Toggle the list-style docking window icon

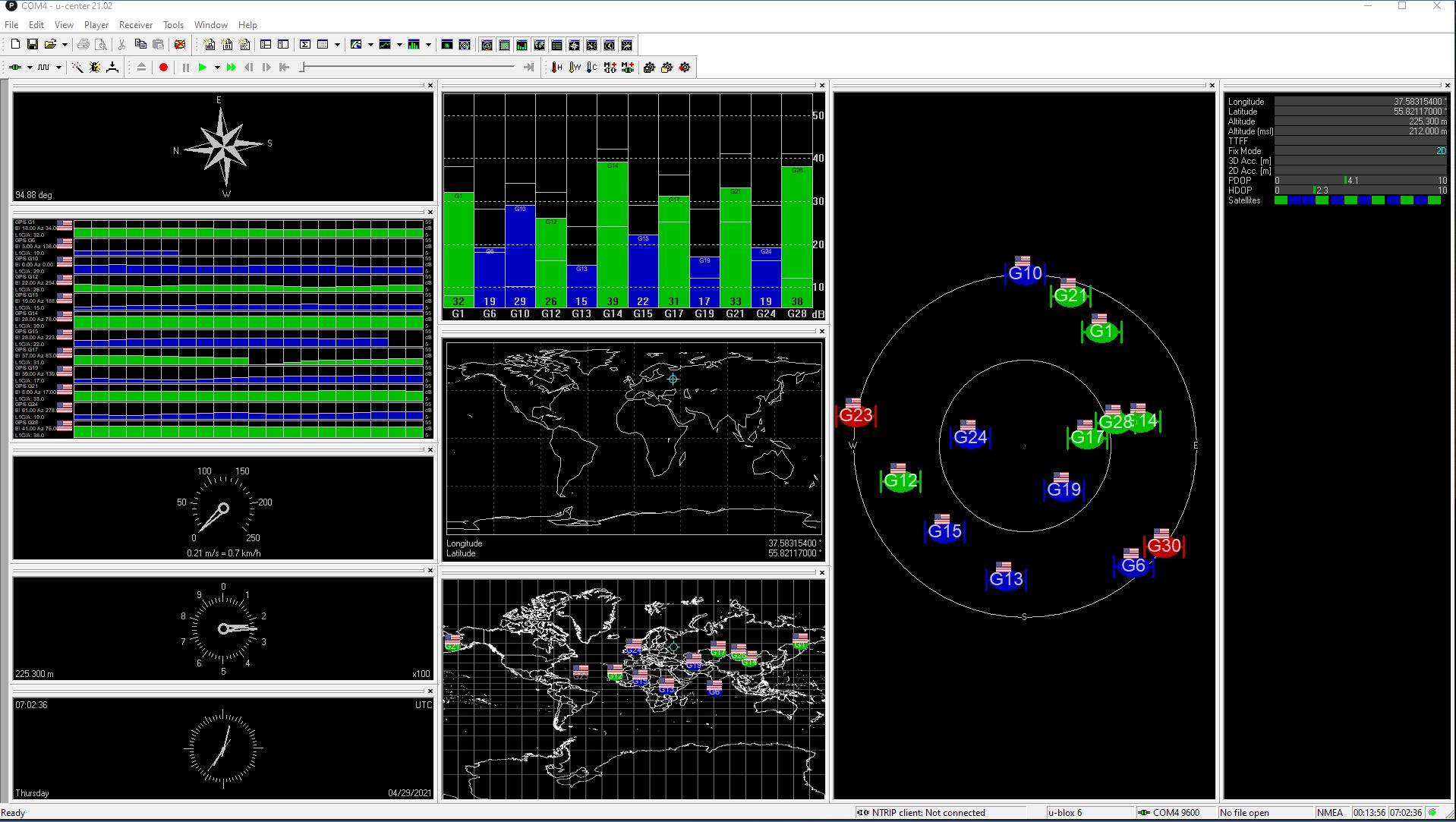[x=556, y=45]
